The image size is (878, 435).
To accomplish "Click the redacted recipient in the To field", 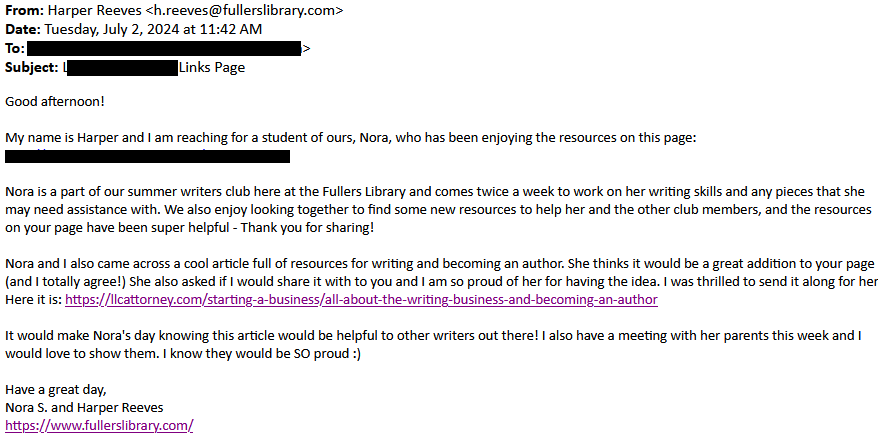I will [165, 48].
